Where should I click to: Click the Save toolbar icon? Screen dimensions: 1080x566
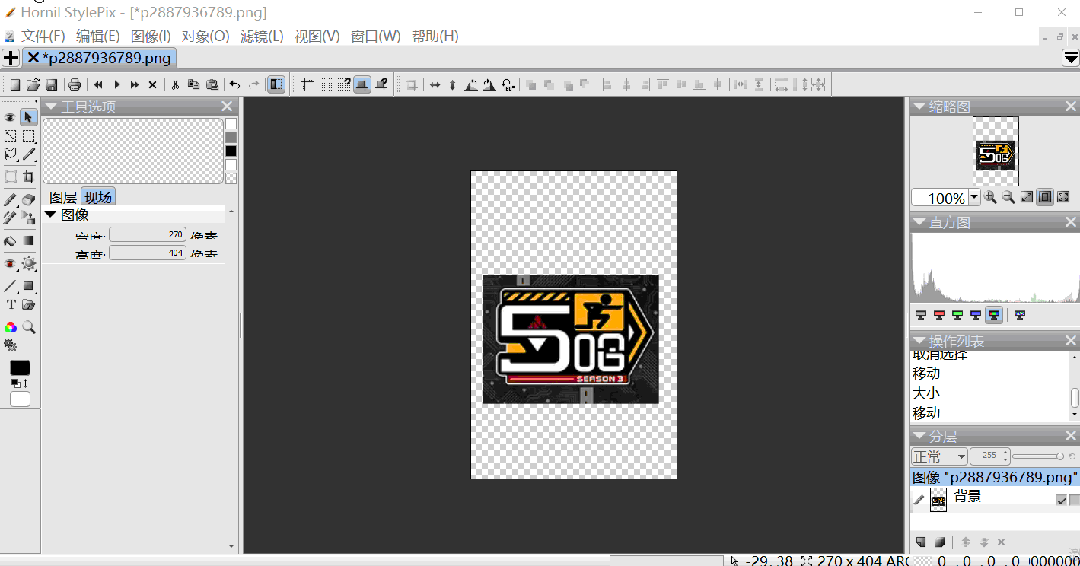pos(51,85)
